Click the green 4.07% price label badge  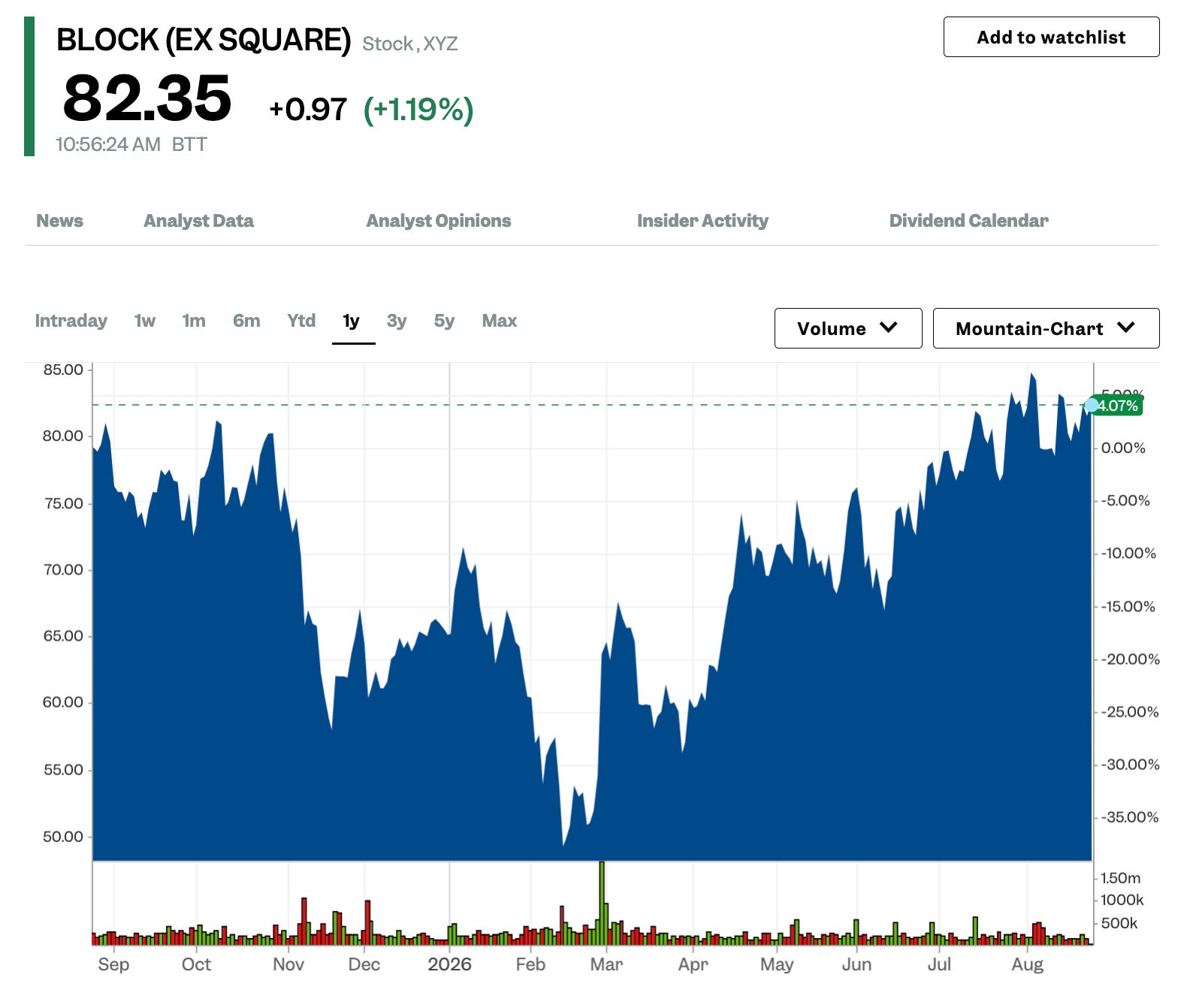1118,406
